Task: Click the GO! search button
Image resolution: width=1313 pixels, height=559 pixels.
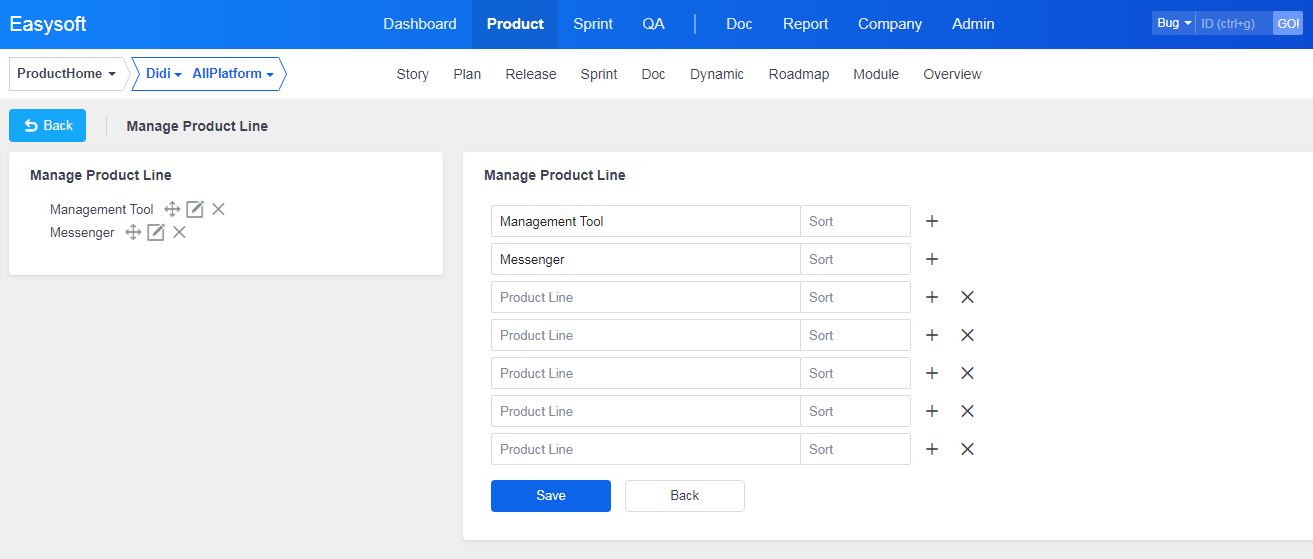Action: coord(1288,23)
